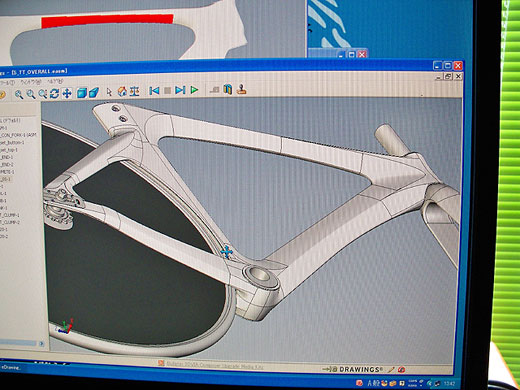Open the Stamp tool icon
The height and width of the screenshot is (390, 520).
[x=242, y=89]
